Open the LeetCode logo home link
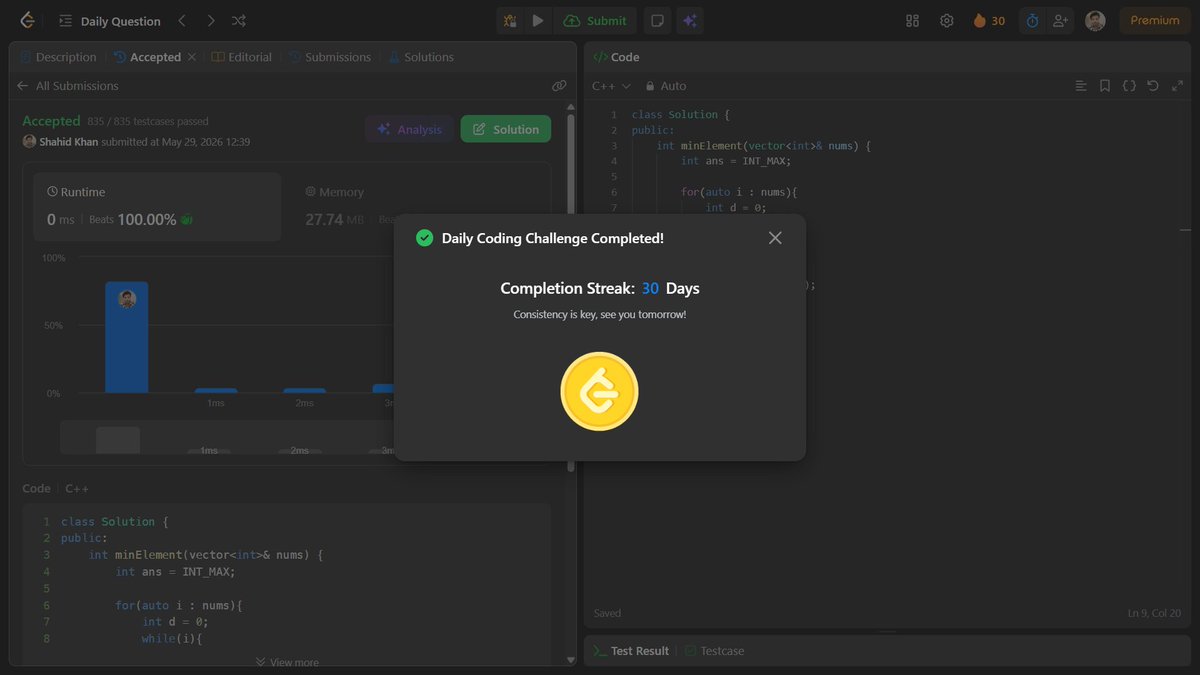Image resolution: width=1200 pixels, height=675 pixels. tap(27, 20)
